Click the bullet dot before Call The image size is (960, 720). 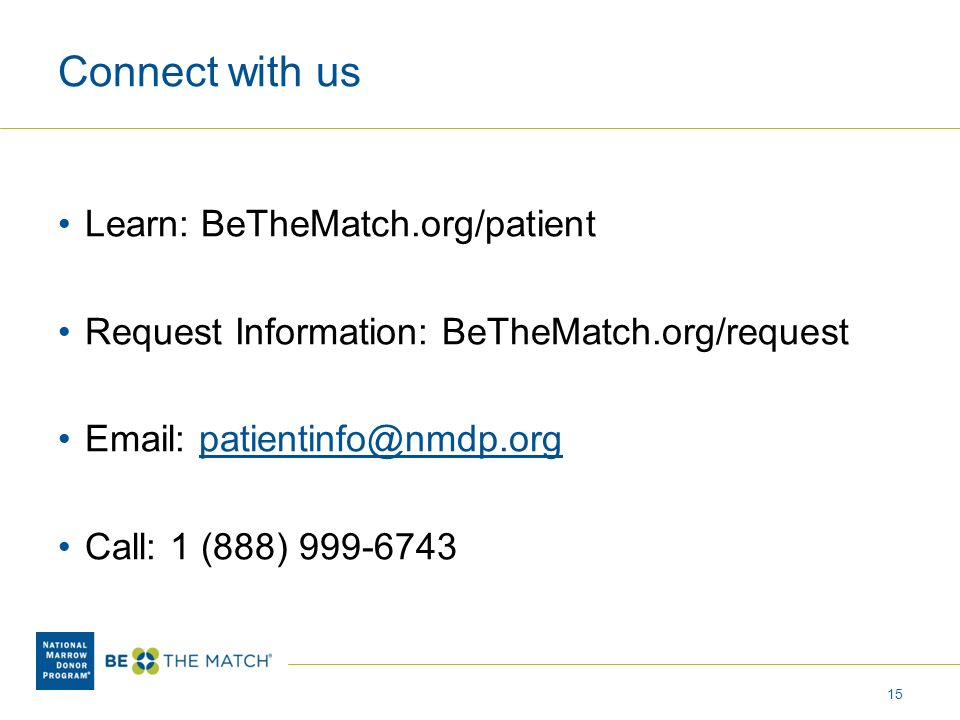tap(64, 547)
